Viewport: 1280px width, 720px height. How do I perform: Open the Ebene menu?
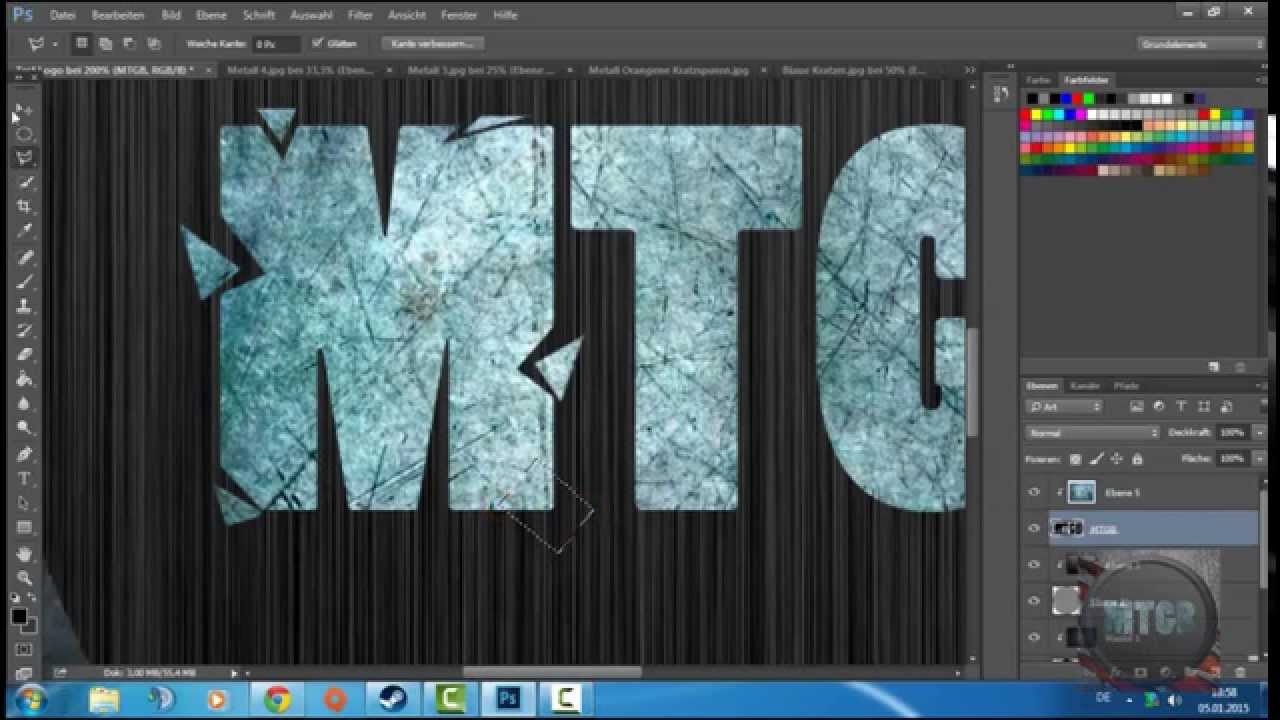coord(211,15)
